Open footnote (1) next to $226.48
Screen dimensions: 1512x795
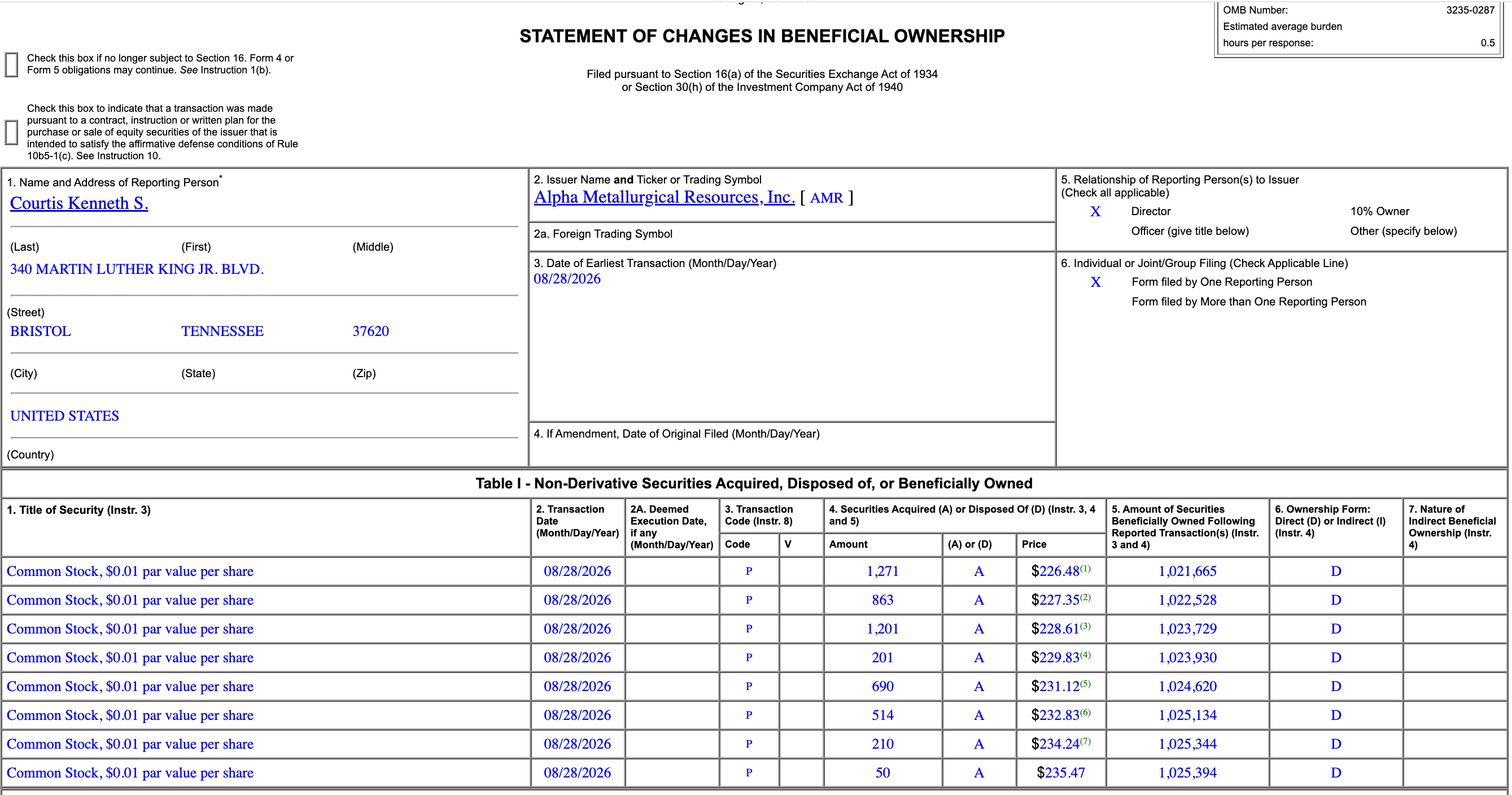point(1085,569)
